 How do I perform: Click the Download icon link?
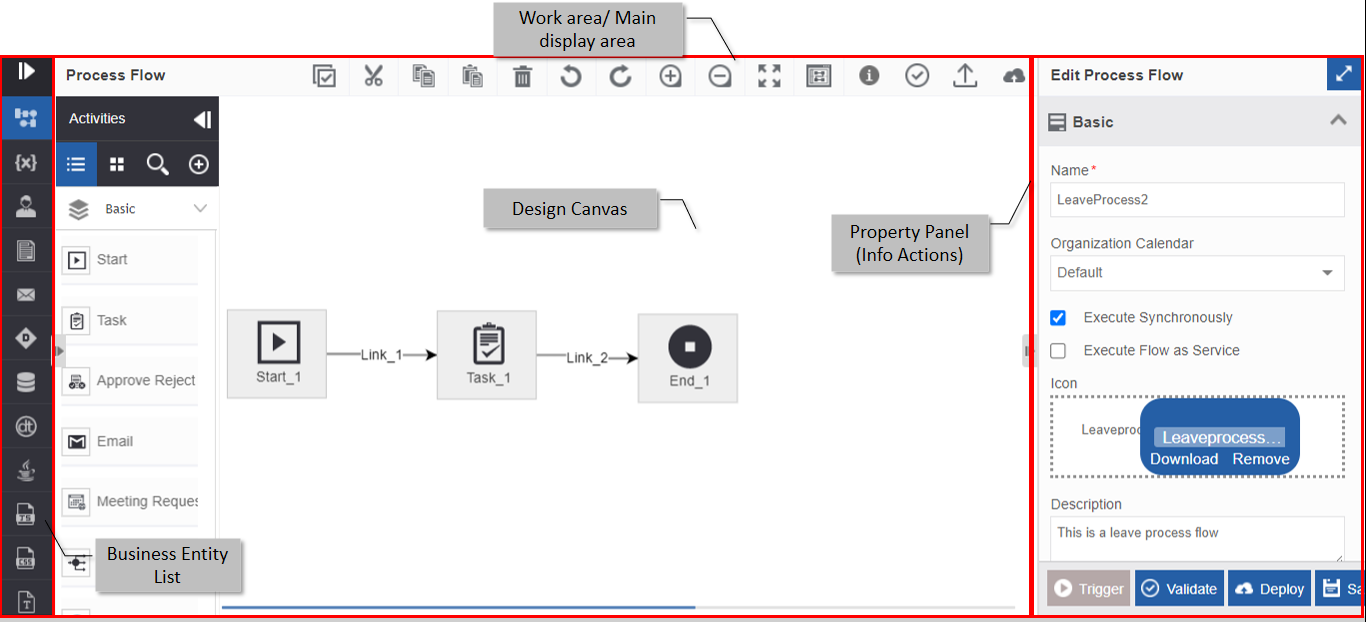click(1184, 459)
